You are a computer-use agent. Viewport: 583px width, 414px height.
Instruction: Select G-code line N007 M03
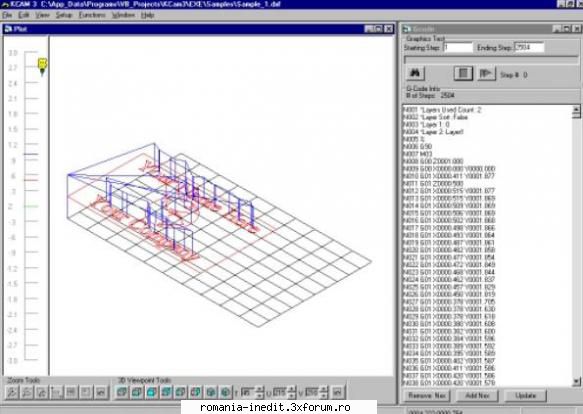pos(417,154)
